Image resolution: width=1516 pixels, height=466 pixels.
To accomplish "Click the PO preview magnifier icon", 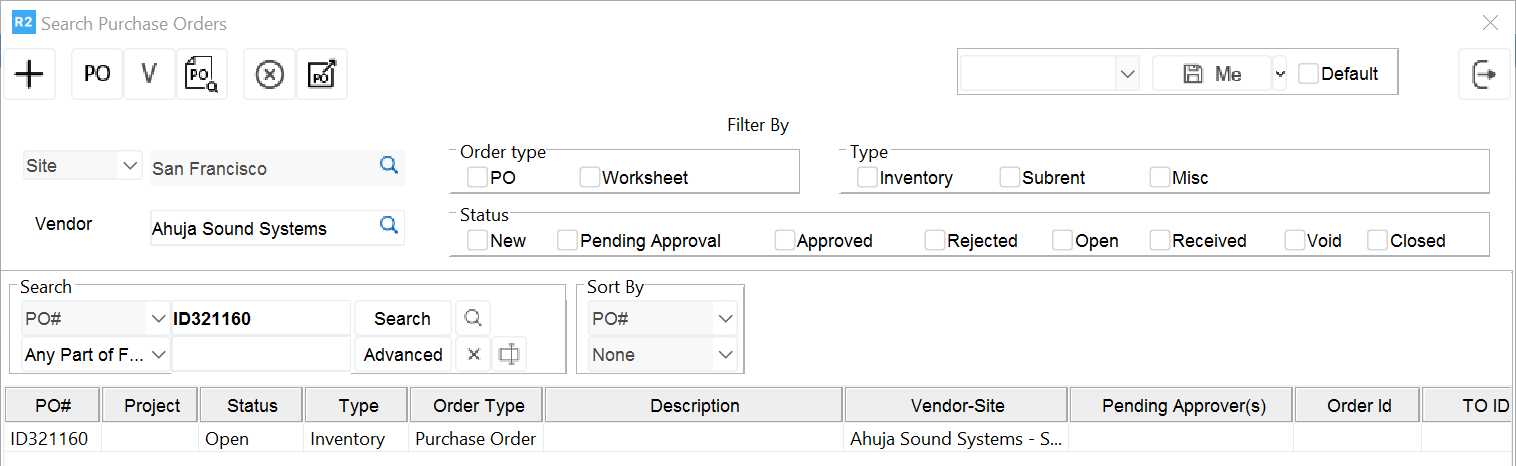I will click(x=202, y=74).
